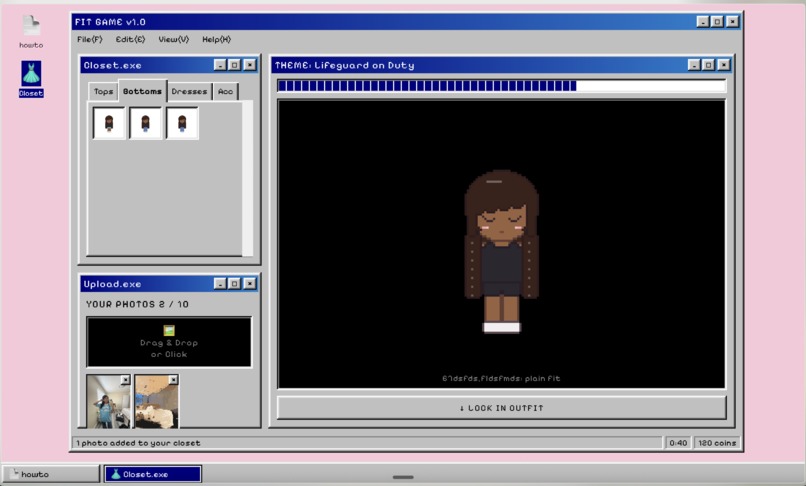Select the second uploaded photo thumbnail
Image resolution: width=806 pixels, height=486 pixels.
point(156,402)
